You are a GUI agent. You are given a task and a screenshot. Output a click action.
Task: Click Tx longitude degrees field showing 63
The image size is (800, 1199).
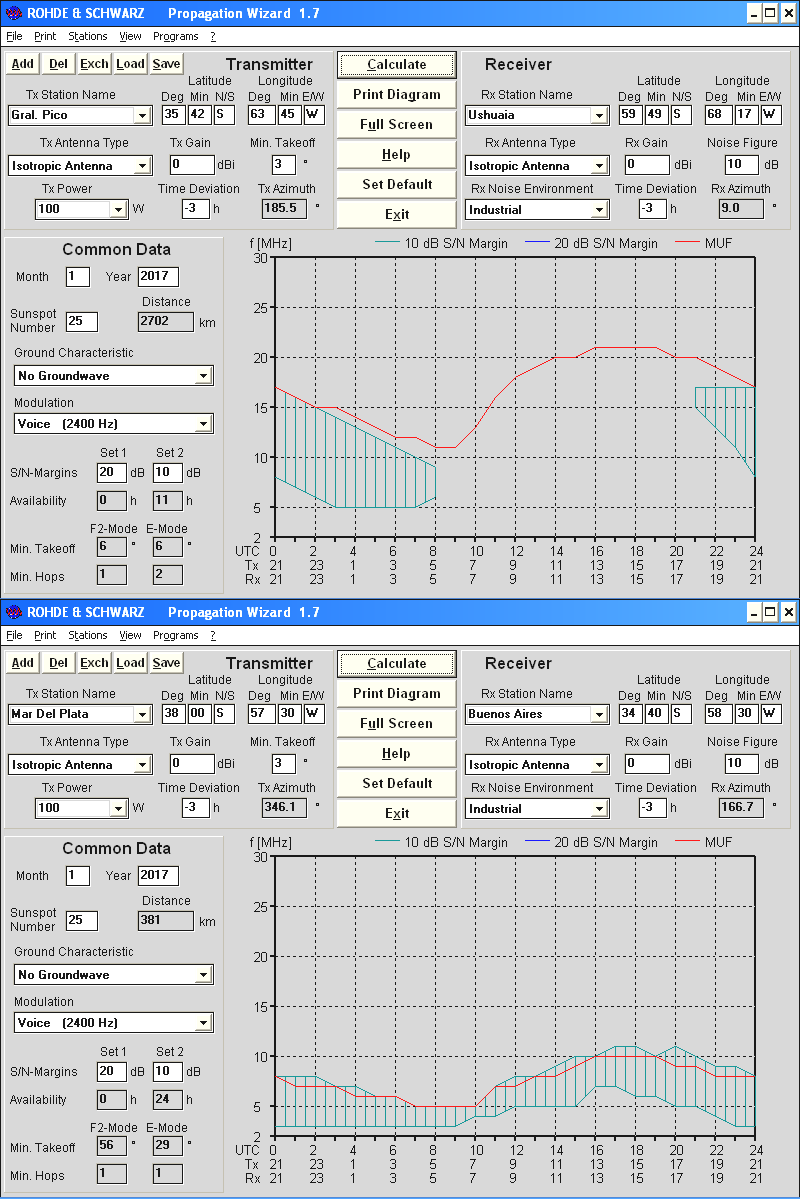[260, 115]
